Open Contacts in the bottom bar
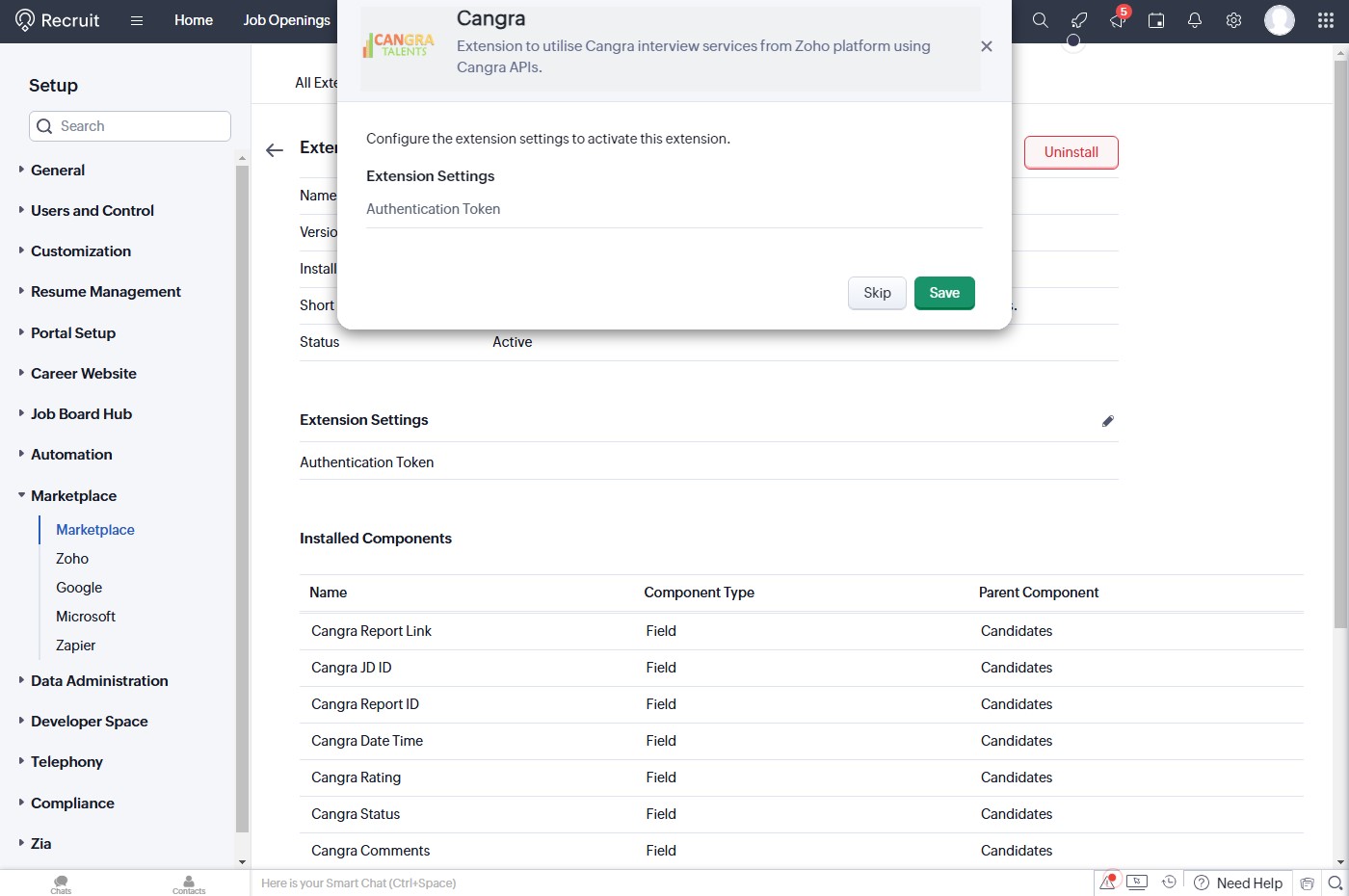Viewport: 1349px width, 896px height. pos(189,883)
